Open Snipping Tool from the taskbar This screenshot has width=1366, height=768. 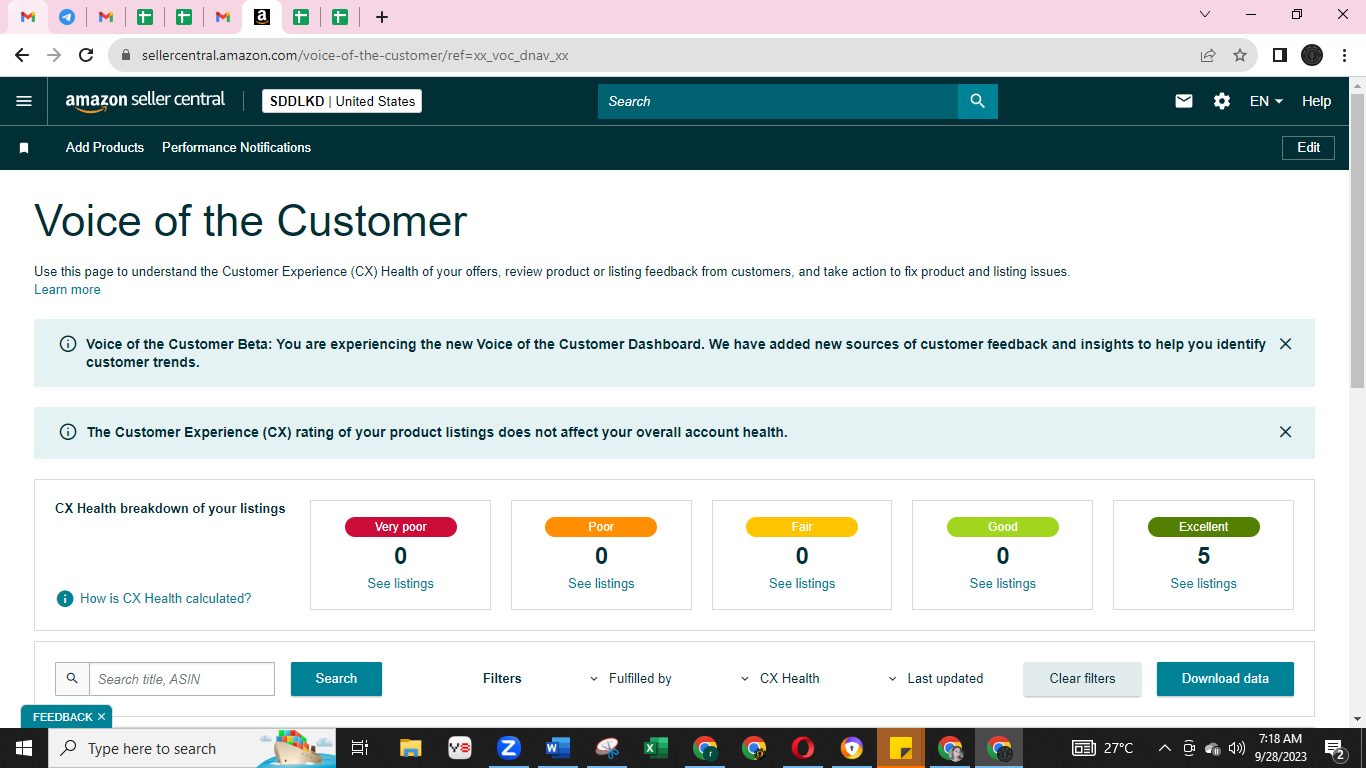coord(607,747)
